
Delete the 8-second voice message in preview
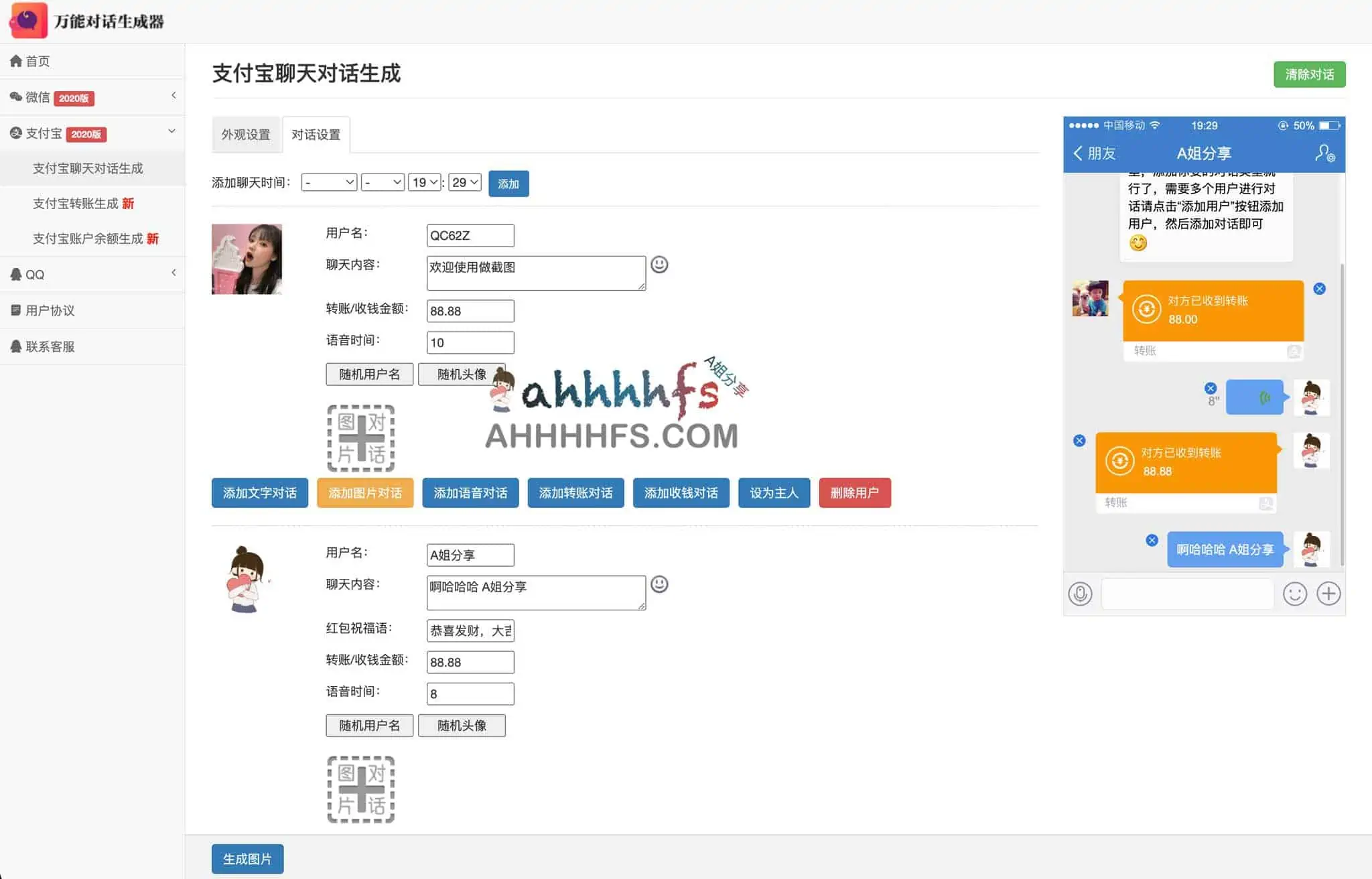click(x=1210, y=388)
